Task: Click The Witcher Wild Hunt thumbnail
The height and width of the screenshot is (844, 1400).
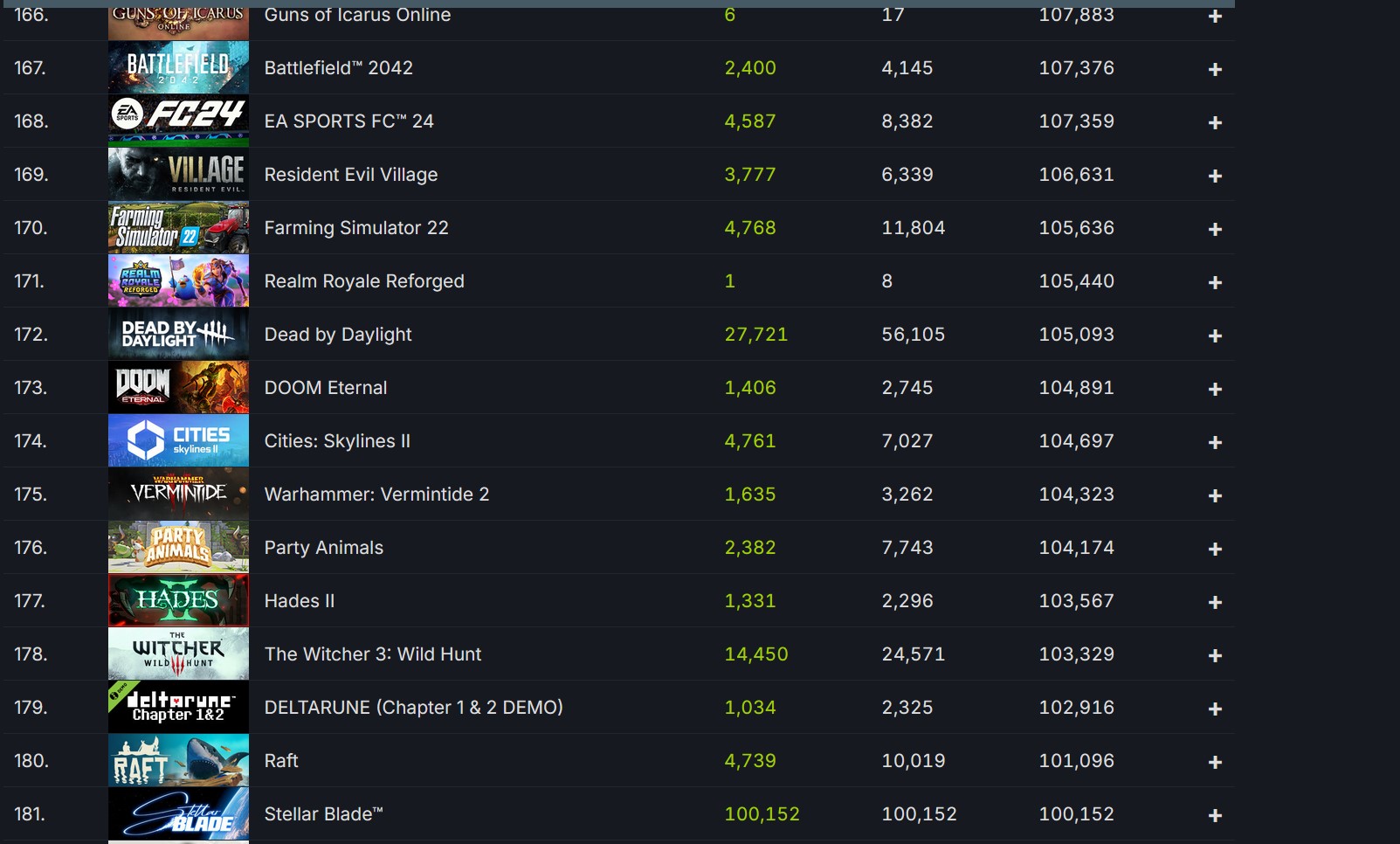Action: [x=178, y=654]
